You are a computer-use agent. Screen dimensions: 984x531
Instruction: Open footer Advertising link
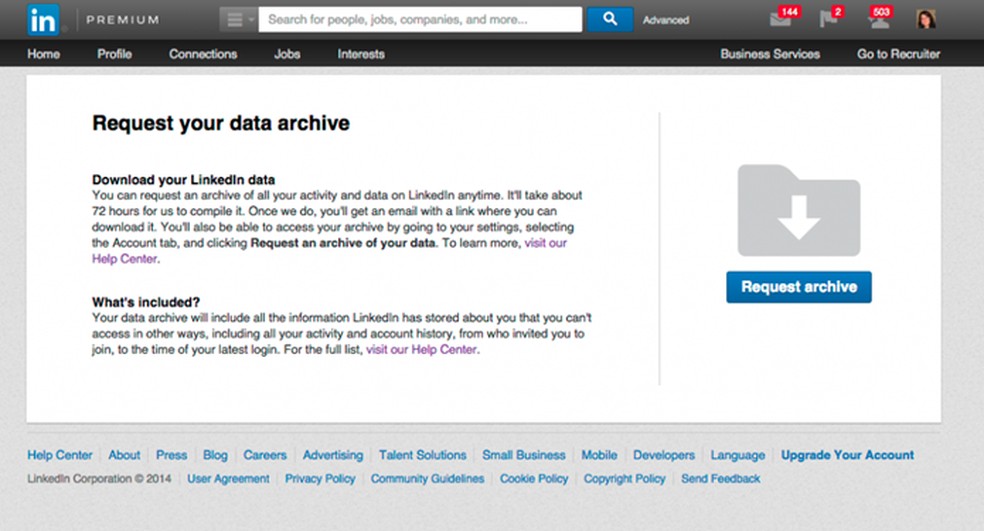coord(333,455)
